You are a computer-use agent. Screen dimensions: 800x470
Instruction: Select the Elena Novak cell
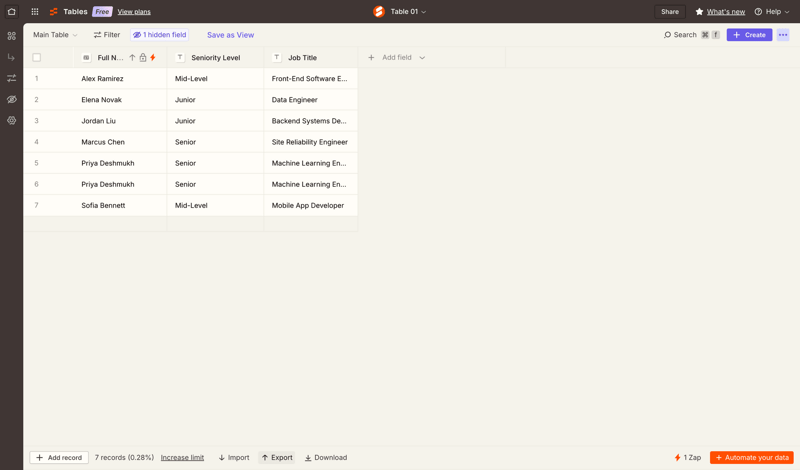[120, 100]
